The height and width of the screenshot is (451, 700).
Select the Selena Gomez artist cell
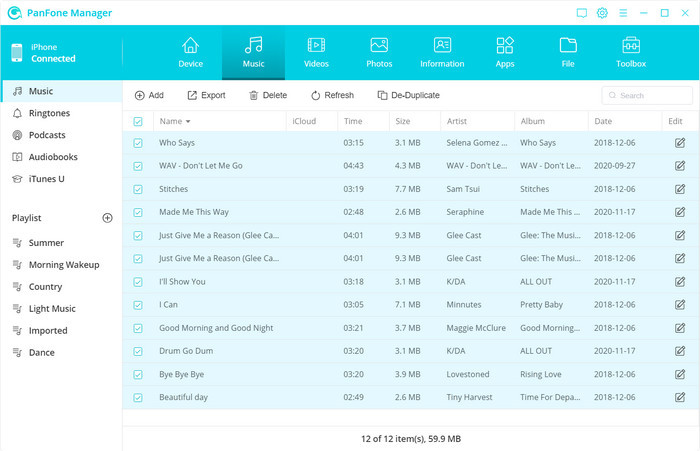pos(477,143)
